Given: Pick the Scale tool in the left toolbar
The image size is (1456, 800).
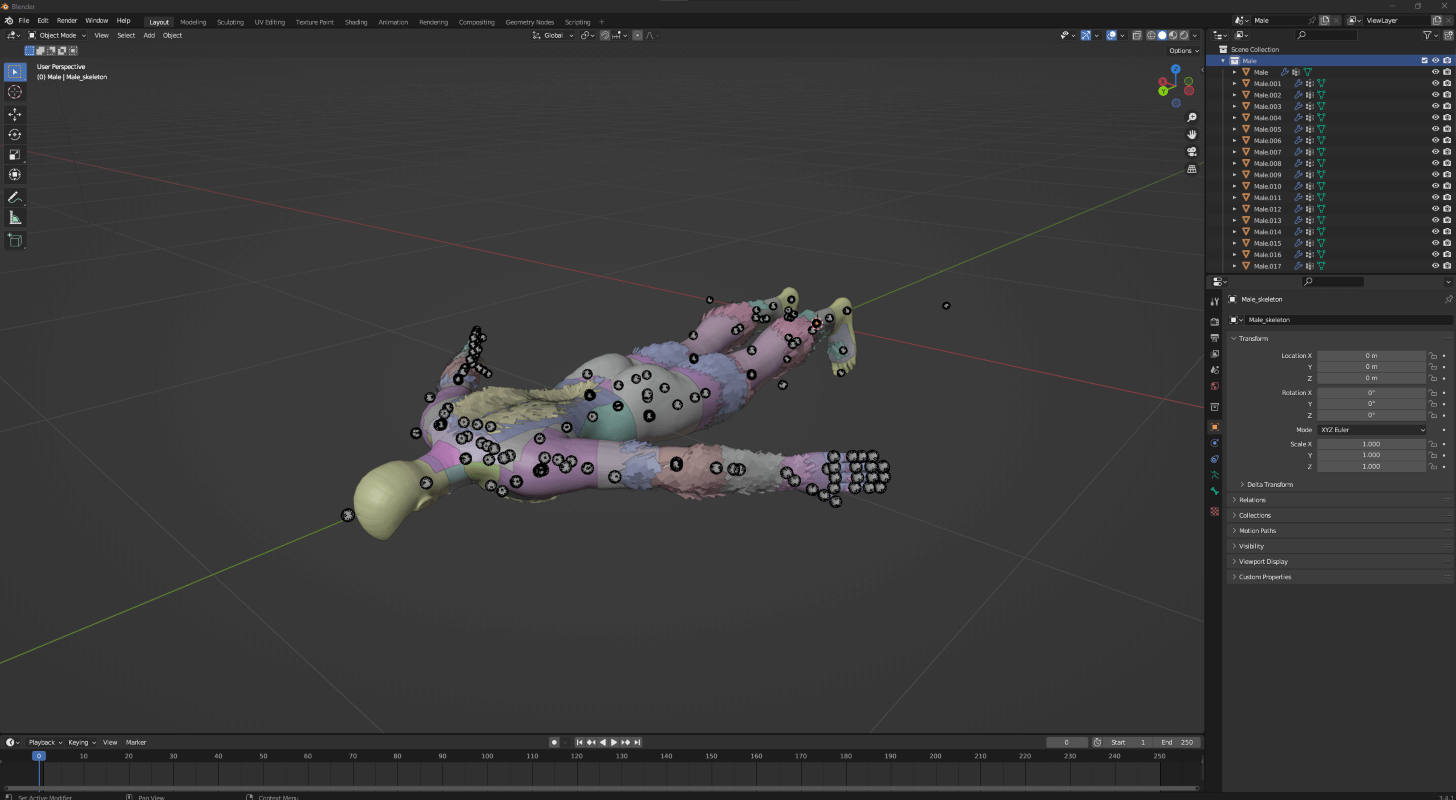Looking at the screenshot, I should (15, 154).
